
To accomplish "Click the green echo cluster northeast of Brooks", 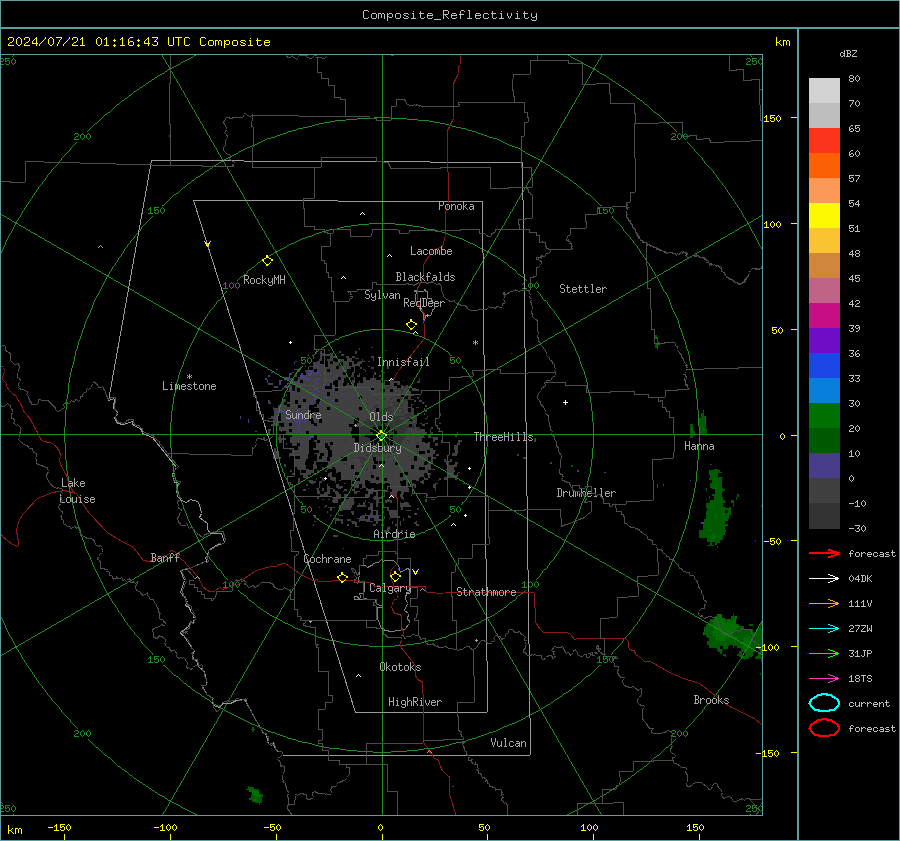I will (x=732, y=635).
